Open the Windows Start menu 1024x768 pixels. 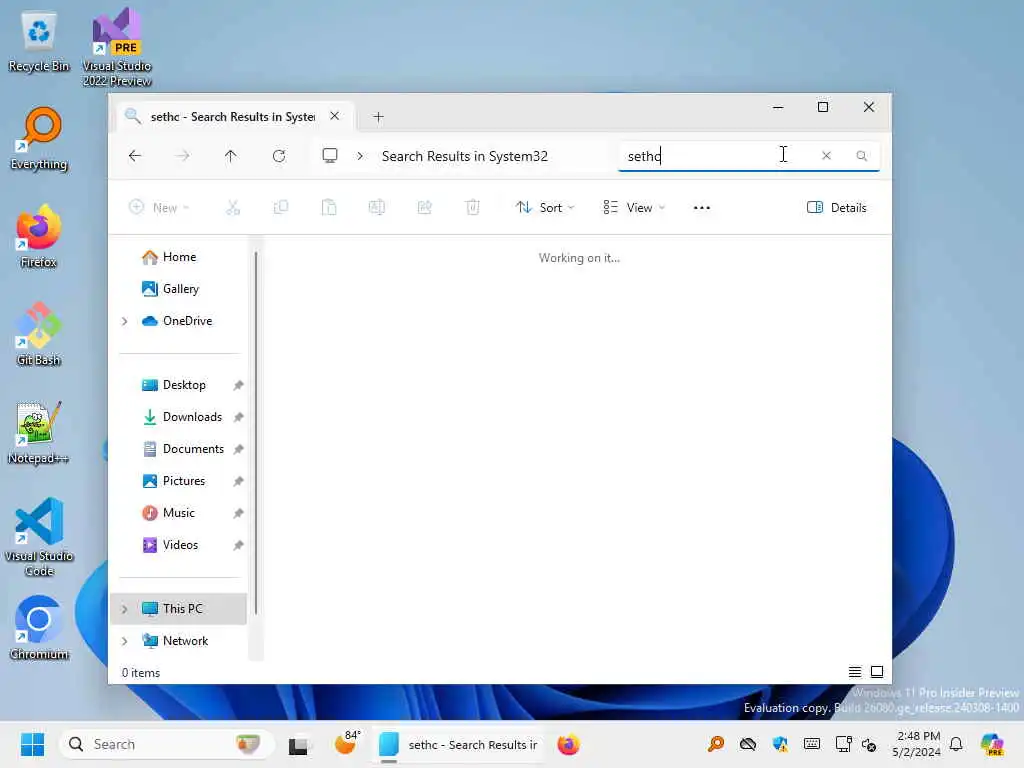pos(32,744)
